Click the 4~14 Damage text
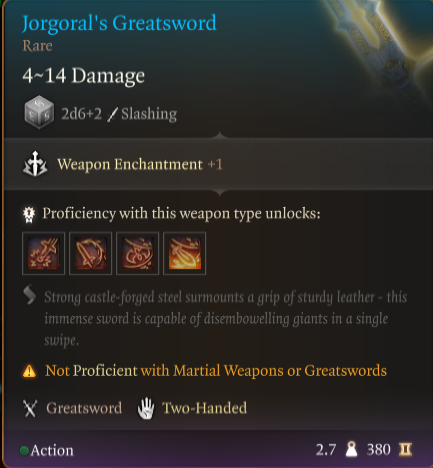This screenshot has width=433, height=468. [84, 76]
